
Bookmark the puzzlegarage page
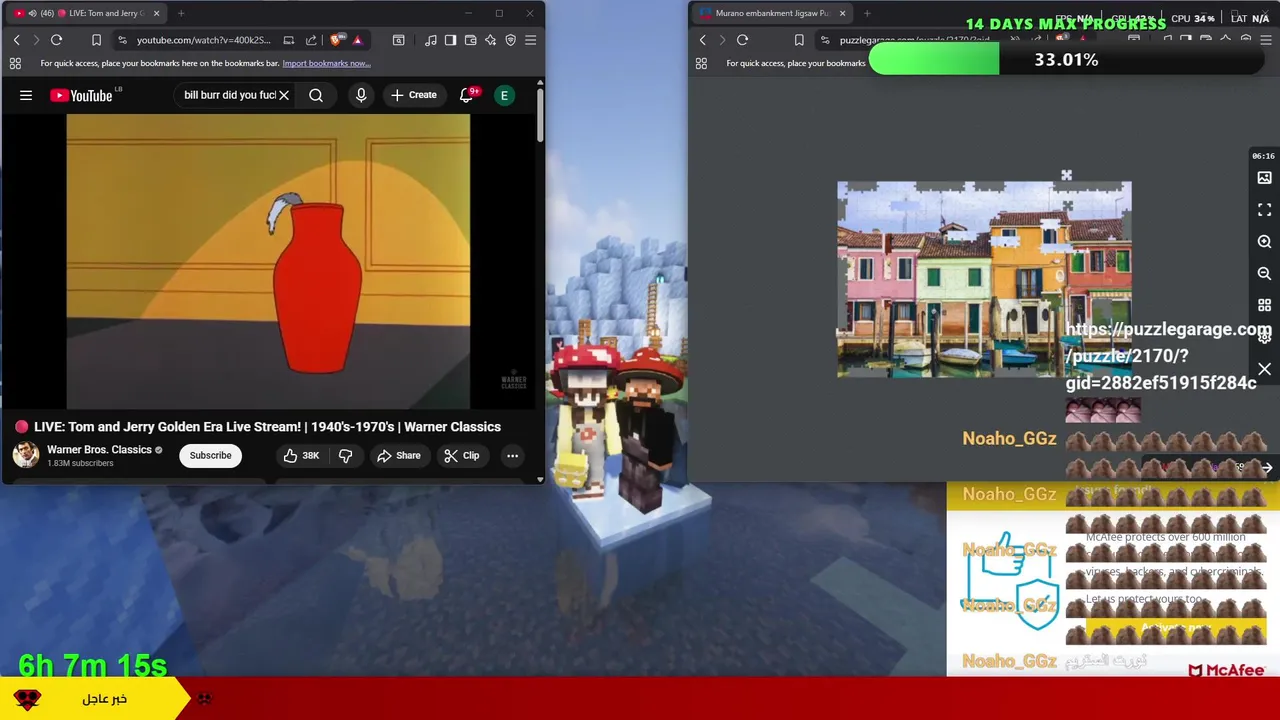pos(798,40)
